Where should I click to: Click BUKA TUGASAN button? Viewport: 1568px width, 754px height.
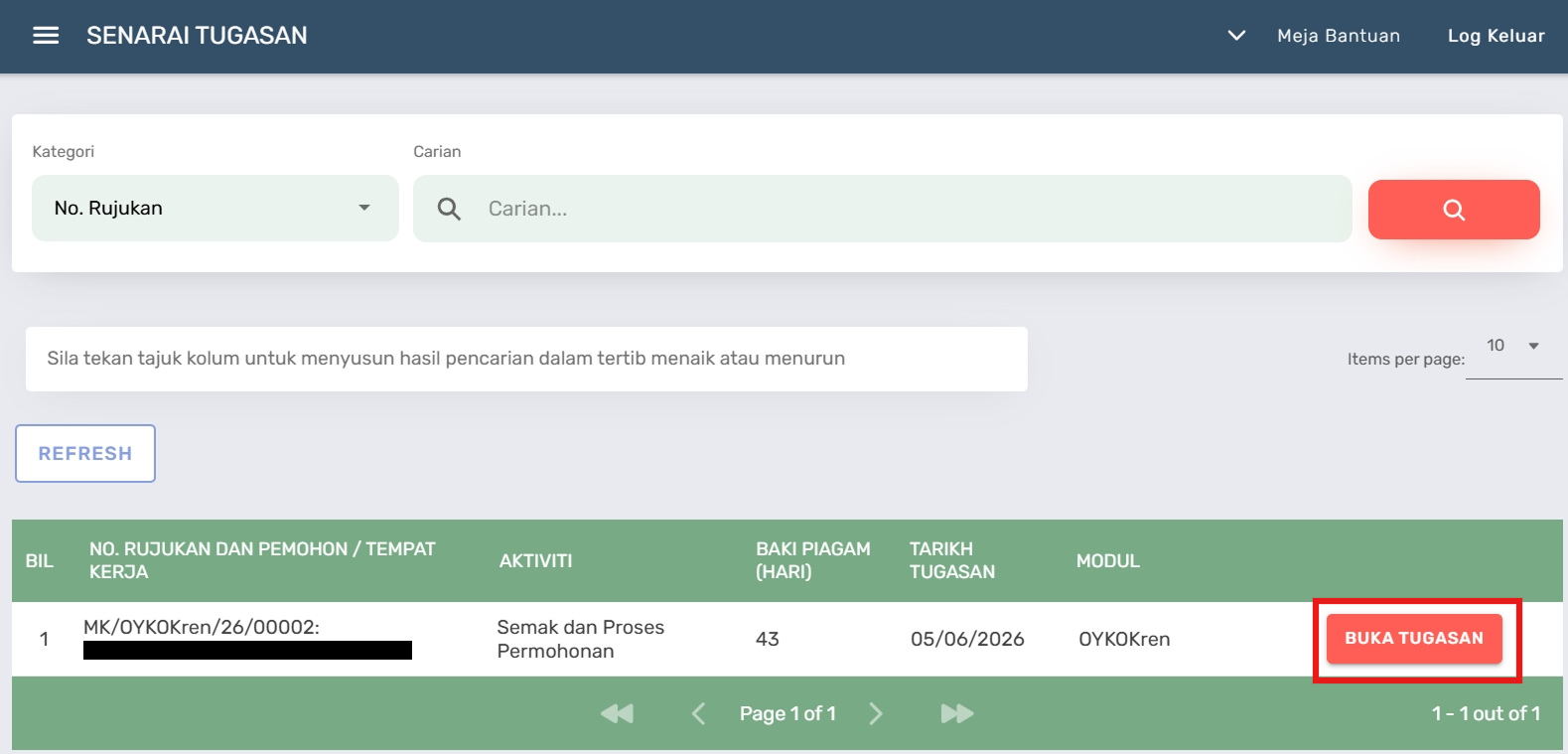tap(1414, 639)
